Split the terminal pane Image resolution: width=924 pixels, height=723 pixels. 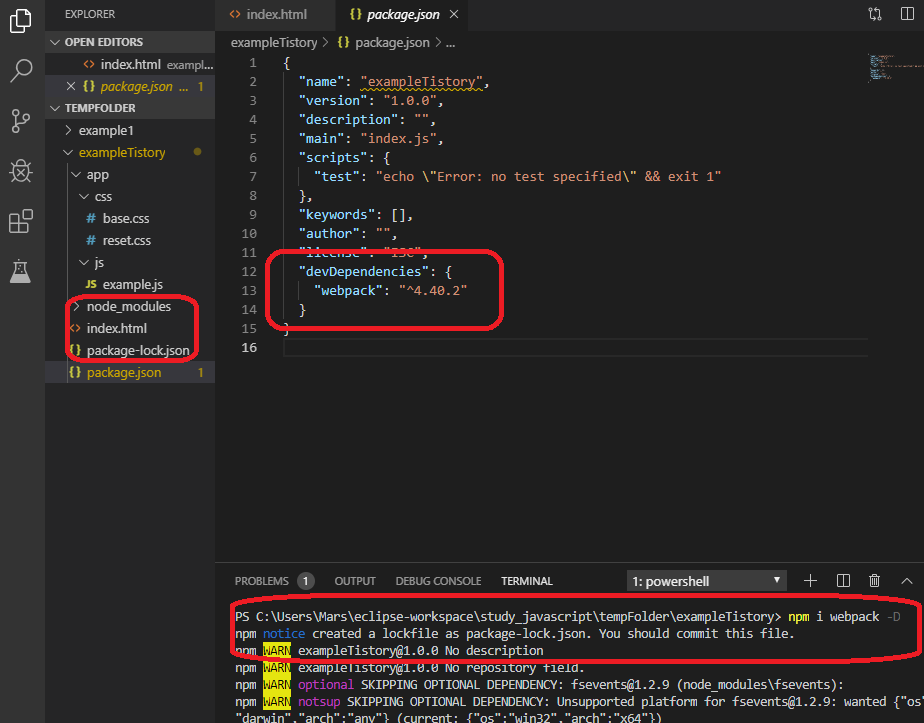(843, 581)
